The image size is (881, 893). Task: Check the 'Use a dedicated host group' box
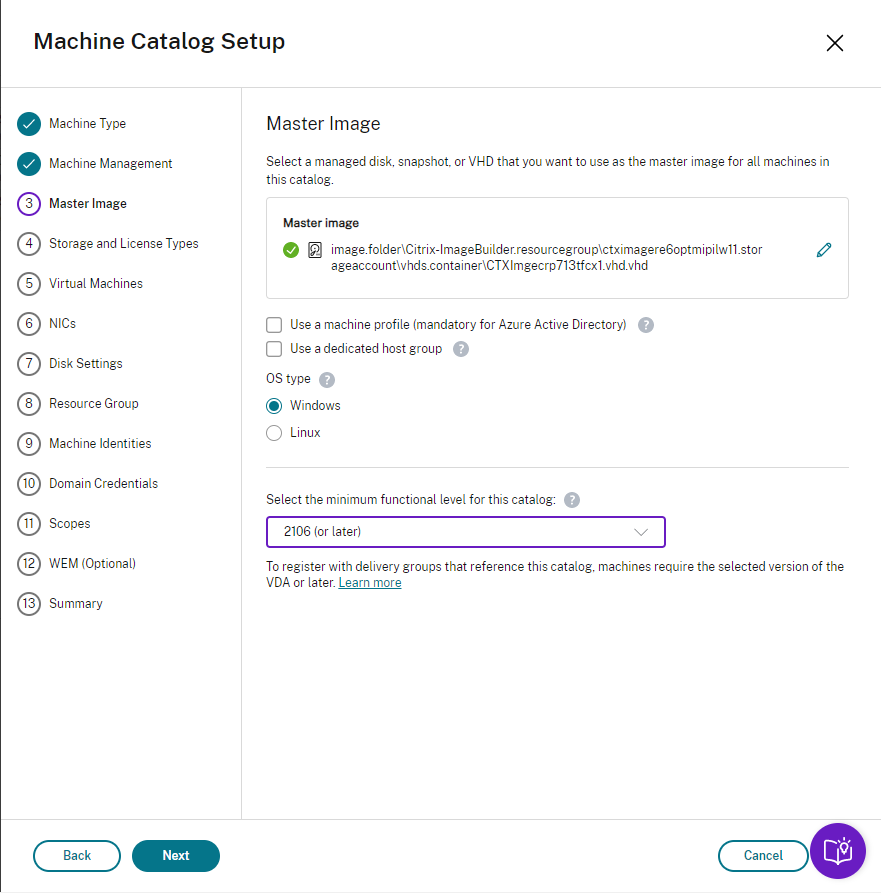click(274, 349)
